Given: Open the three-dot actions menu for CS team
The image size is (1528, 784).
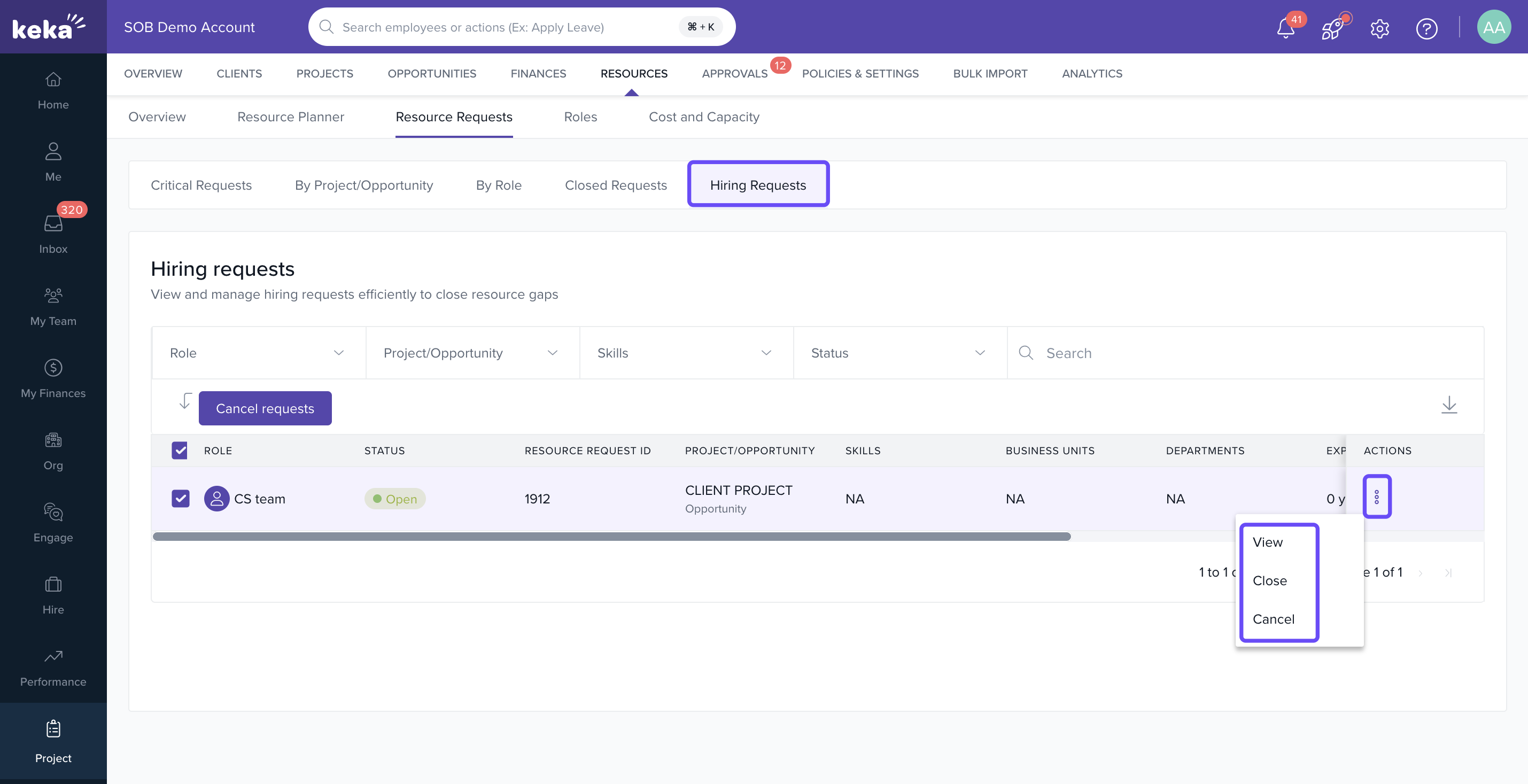Looking at the screenshot, I should coord(1376,497).
